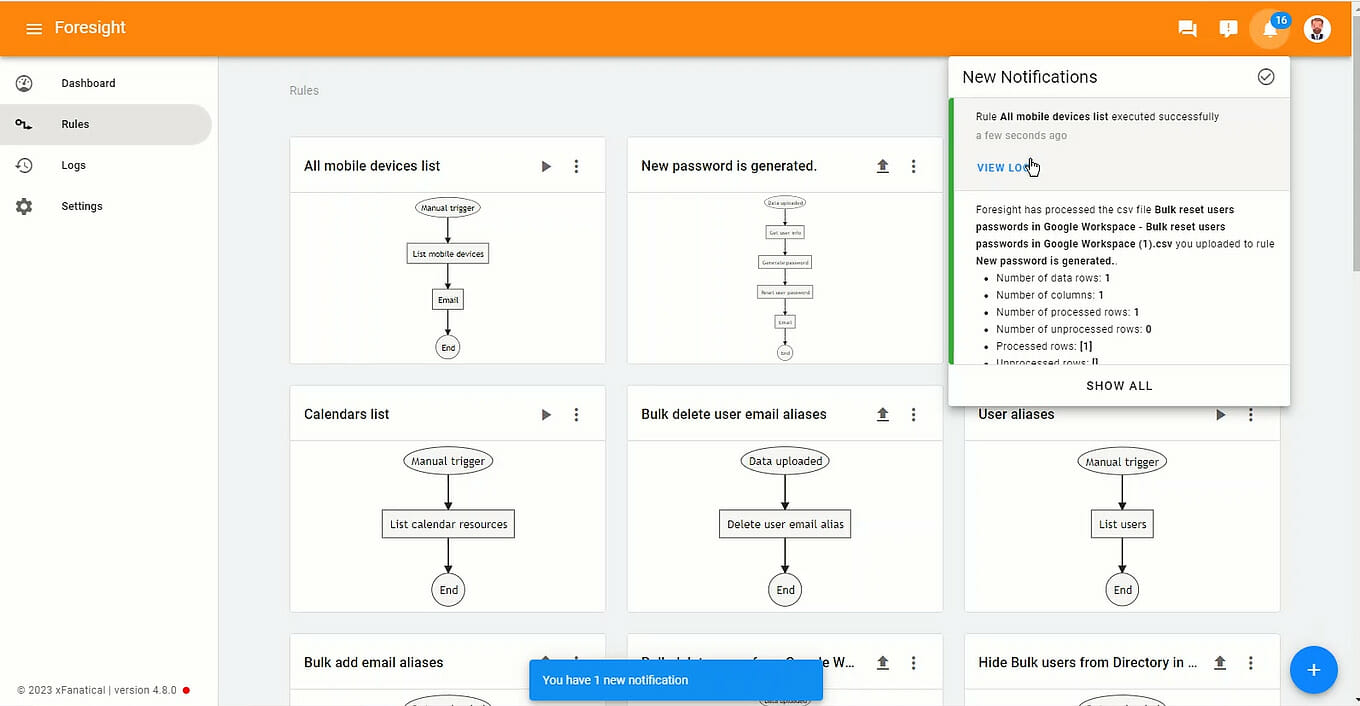
Task: Click the Hide Bulk users from Directory title
Action: pos(1088,662)
